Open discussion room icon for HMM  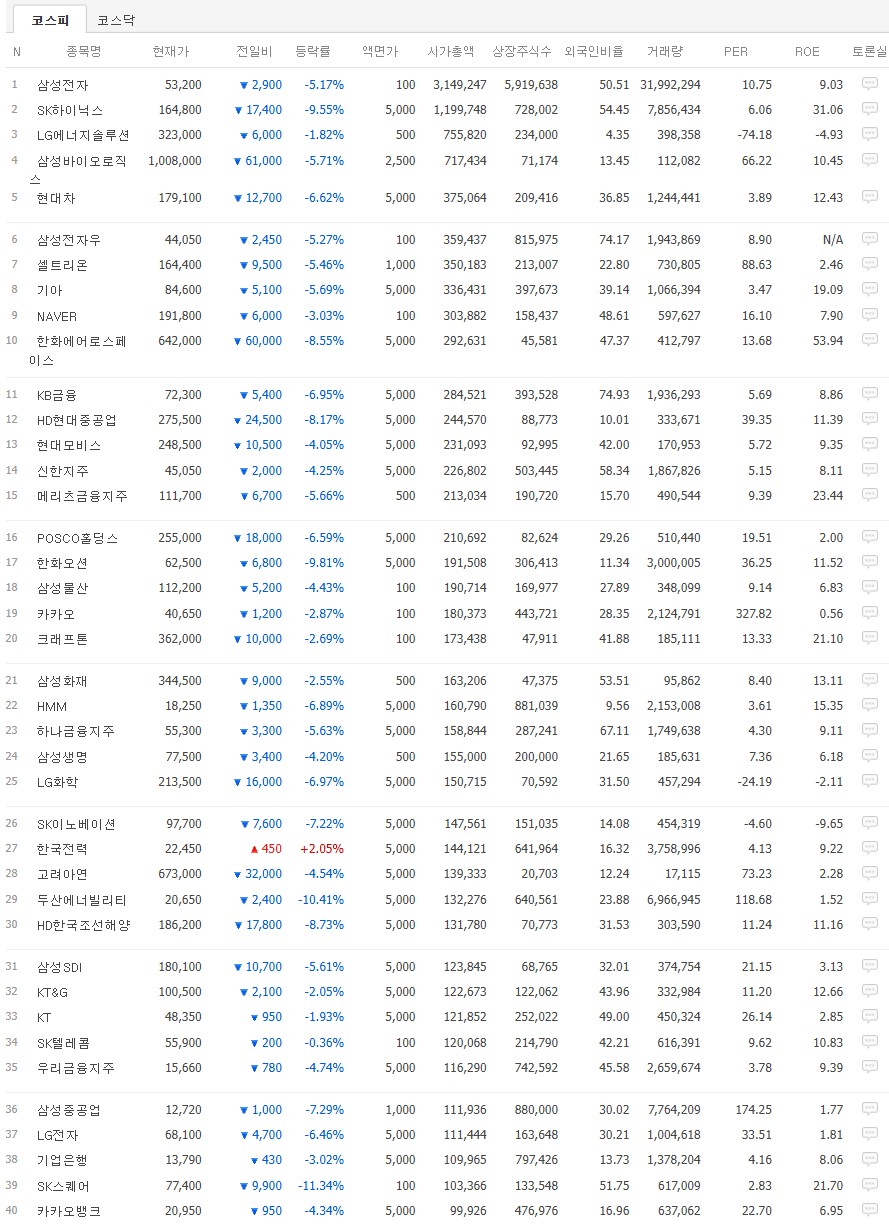coord(869,705)
